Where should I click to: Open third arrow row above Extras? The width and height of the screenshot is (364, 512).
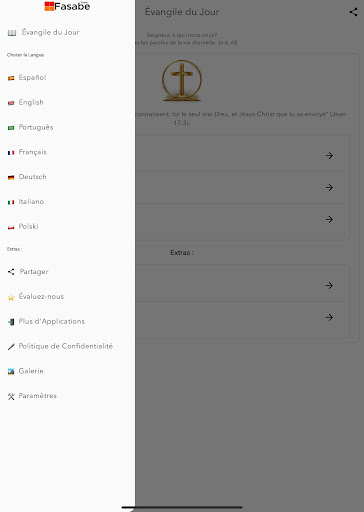pos(240,219)
